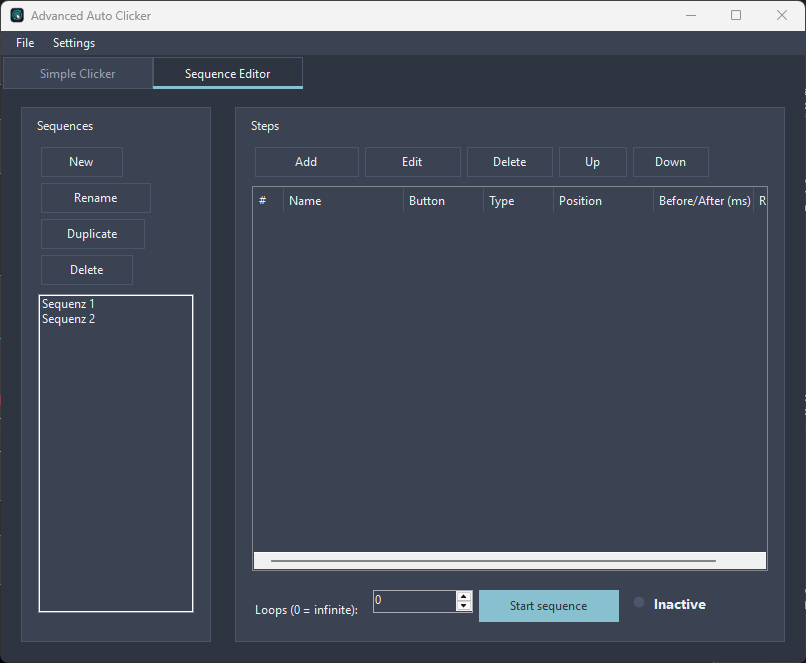Delete the step in Steps panel
This screenshot has height=663, width=806.
(509, 162)
